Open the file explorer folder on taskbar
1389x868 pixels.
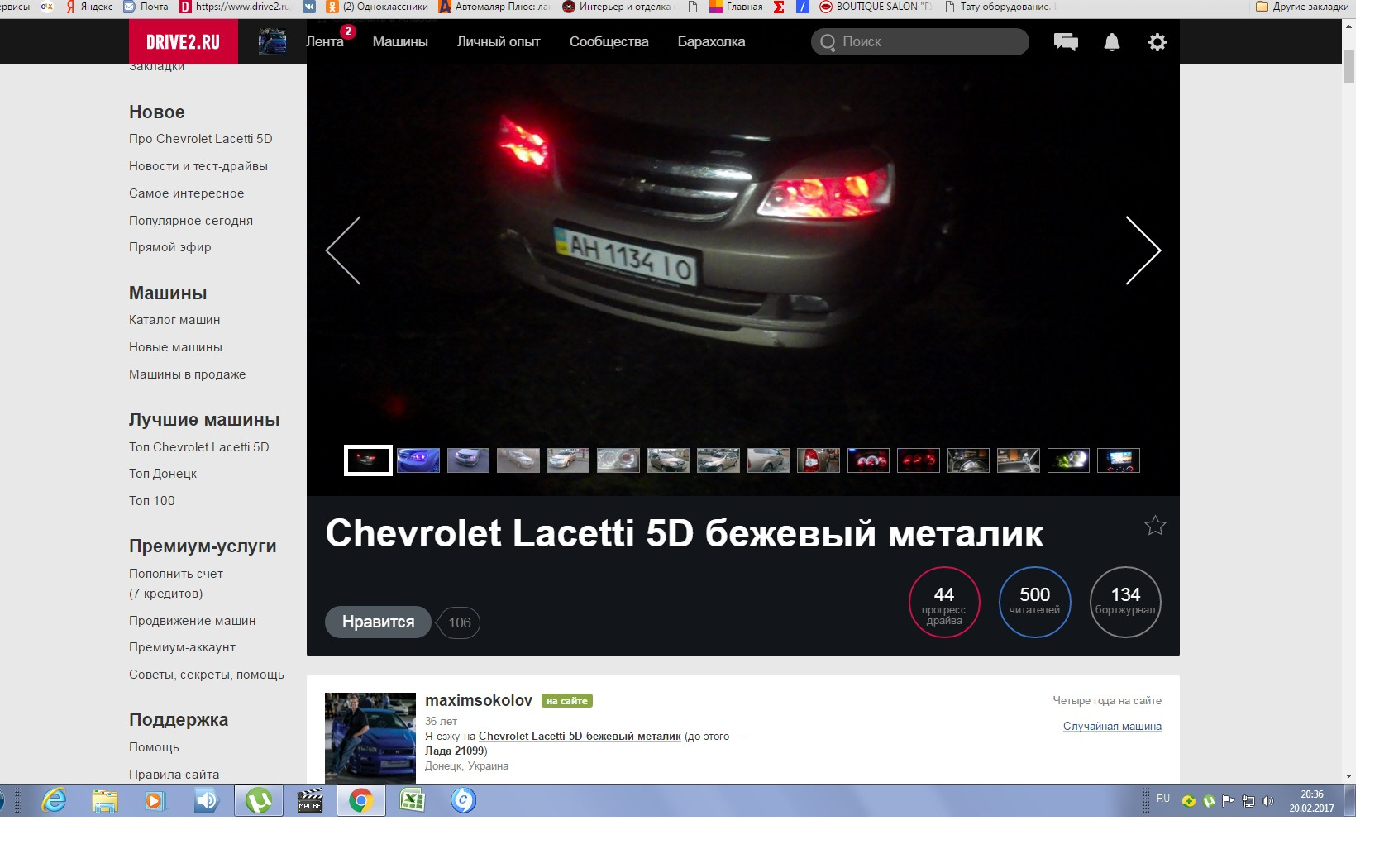(105, 800)
